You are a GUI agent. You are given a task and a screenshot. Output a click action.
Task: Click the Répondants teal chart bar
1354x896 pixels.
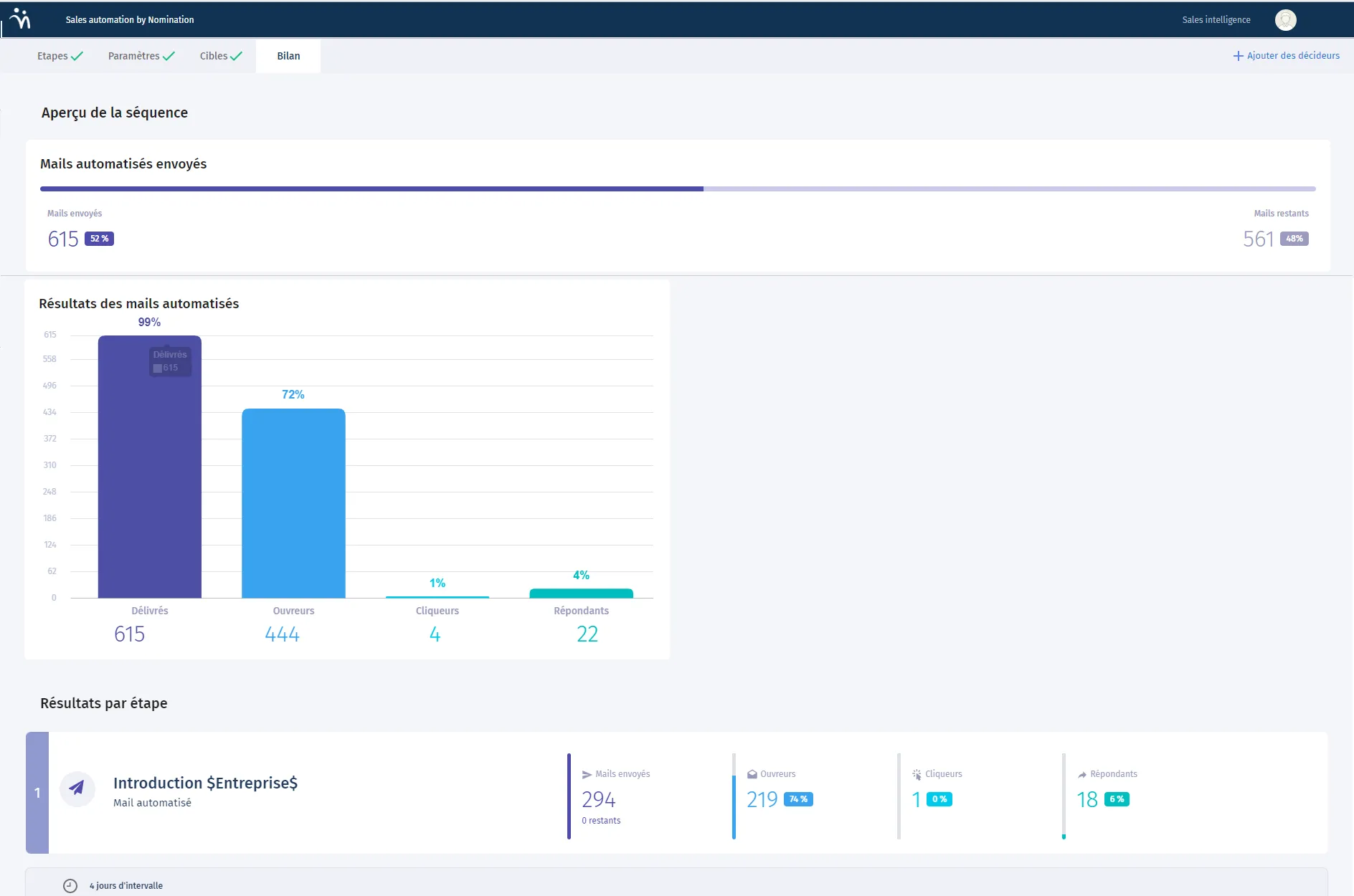click(x=581, y=594)
